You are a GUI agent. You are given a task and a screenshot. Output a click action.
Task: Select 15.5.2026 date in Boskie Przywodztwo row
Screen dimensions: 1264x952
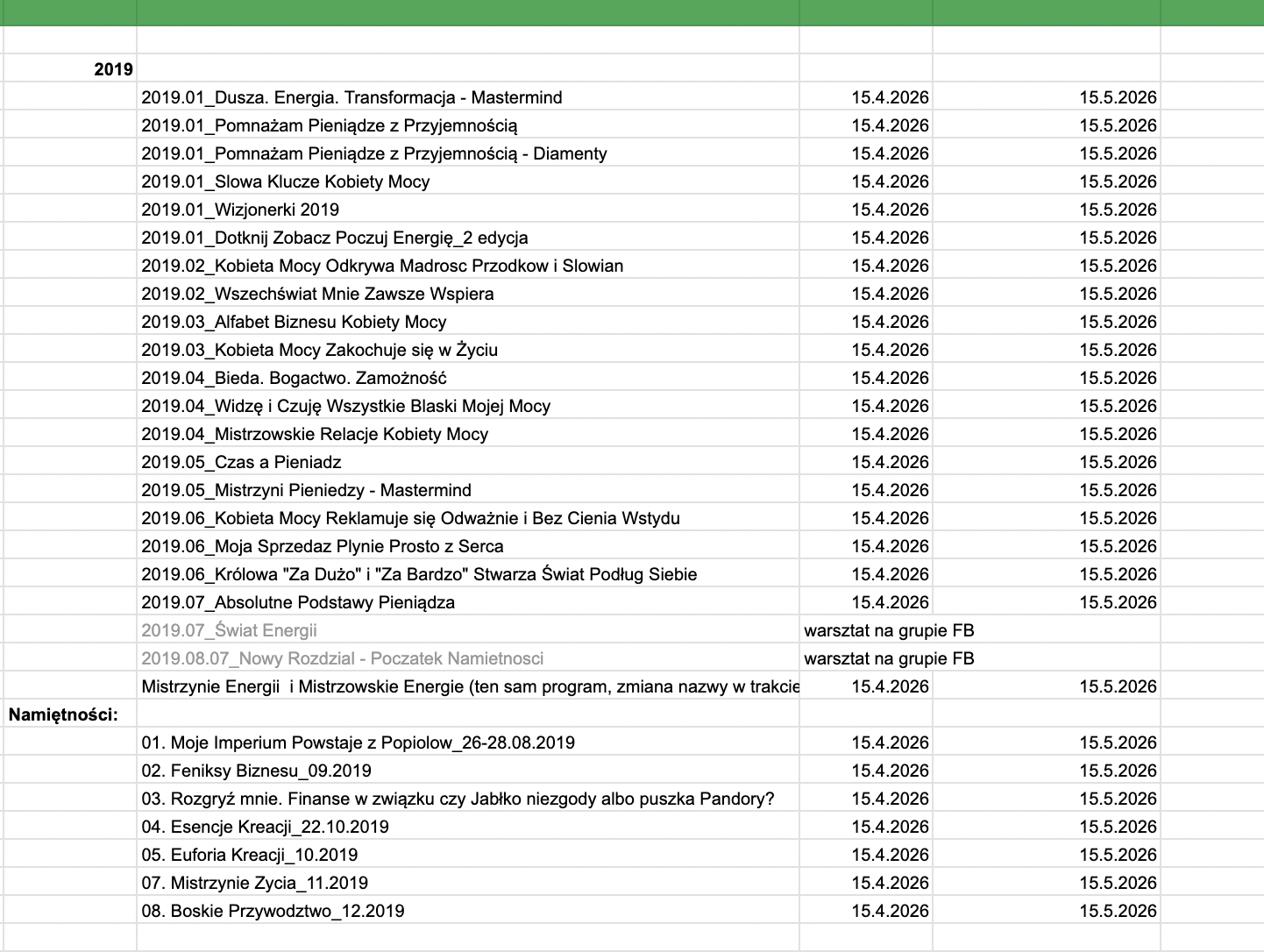click(x=1118, y=911)
